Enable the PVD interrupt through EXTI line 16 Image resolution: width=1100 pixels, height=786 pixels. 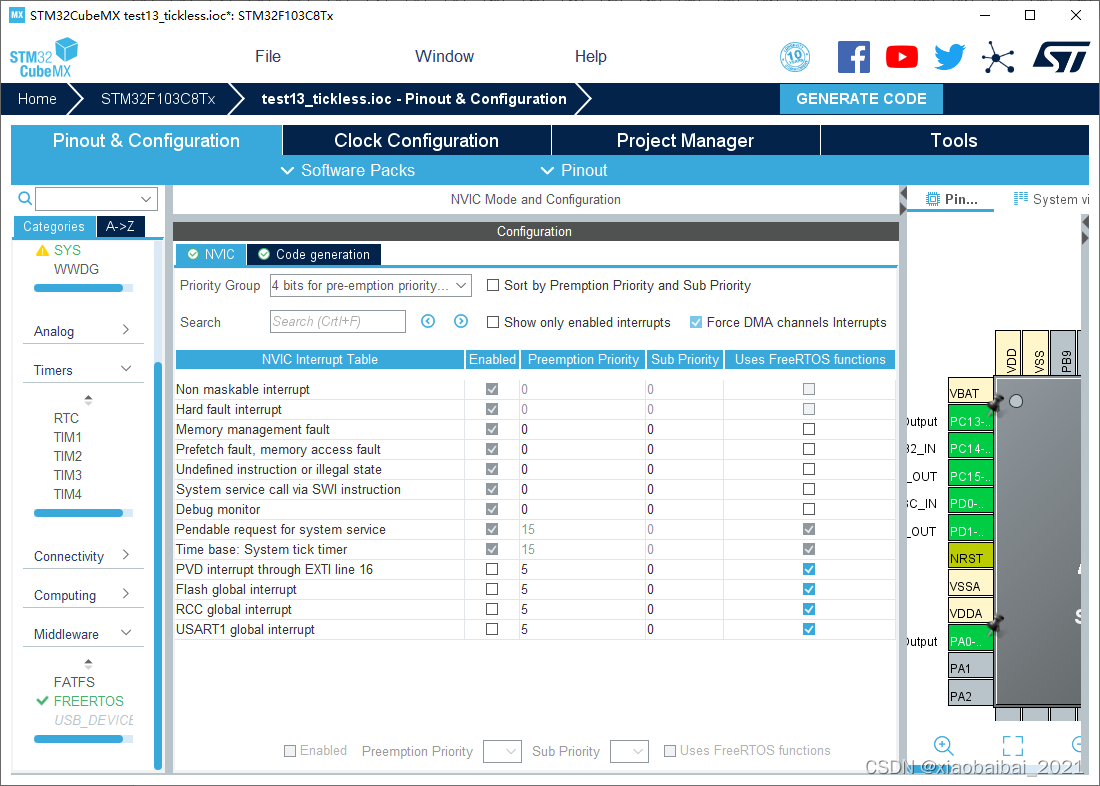(x=492, y=569)
